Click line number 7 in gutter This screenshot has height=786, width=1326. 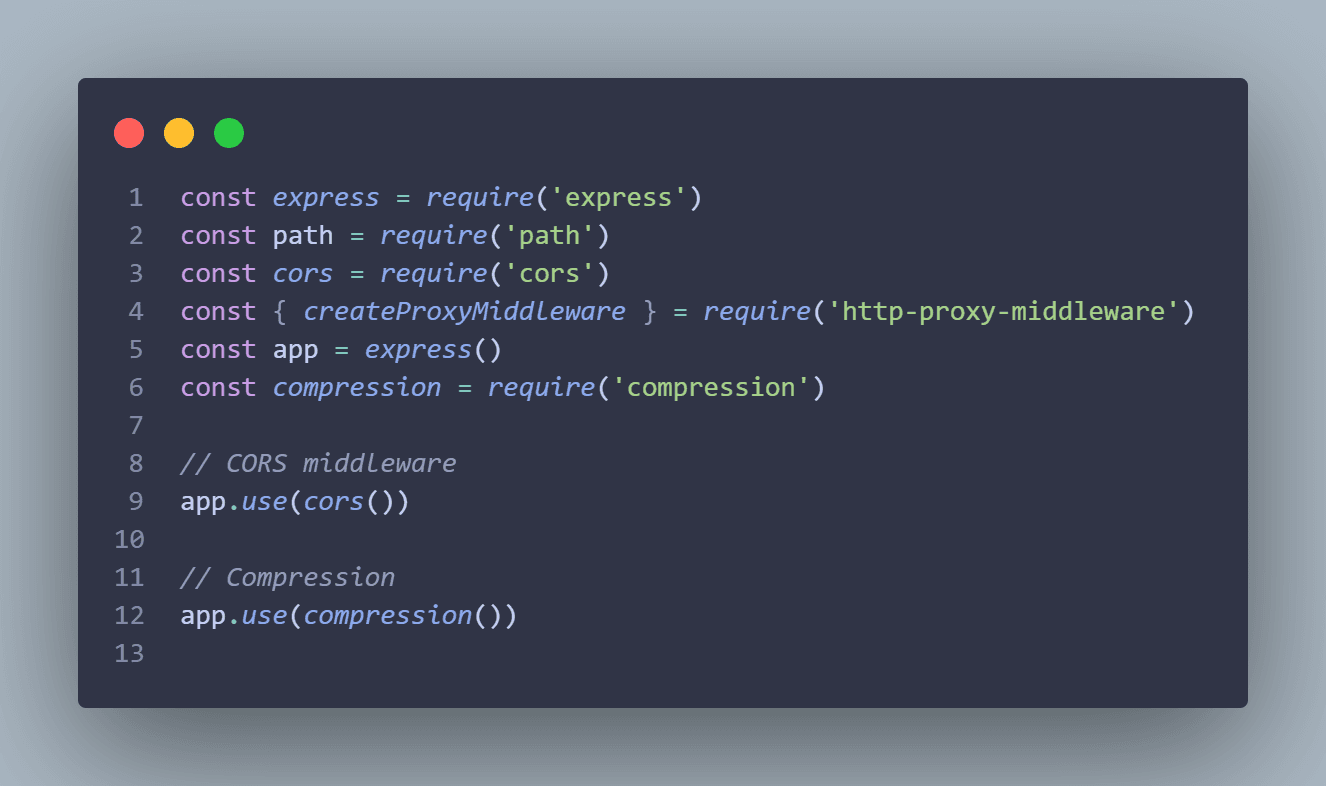(135, 426)
